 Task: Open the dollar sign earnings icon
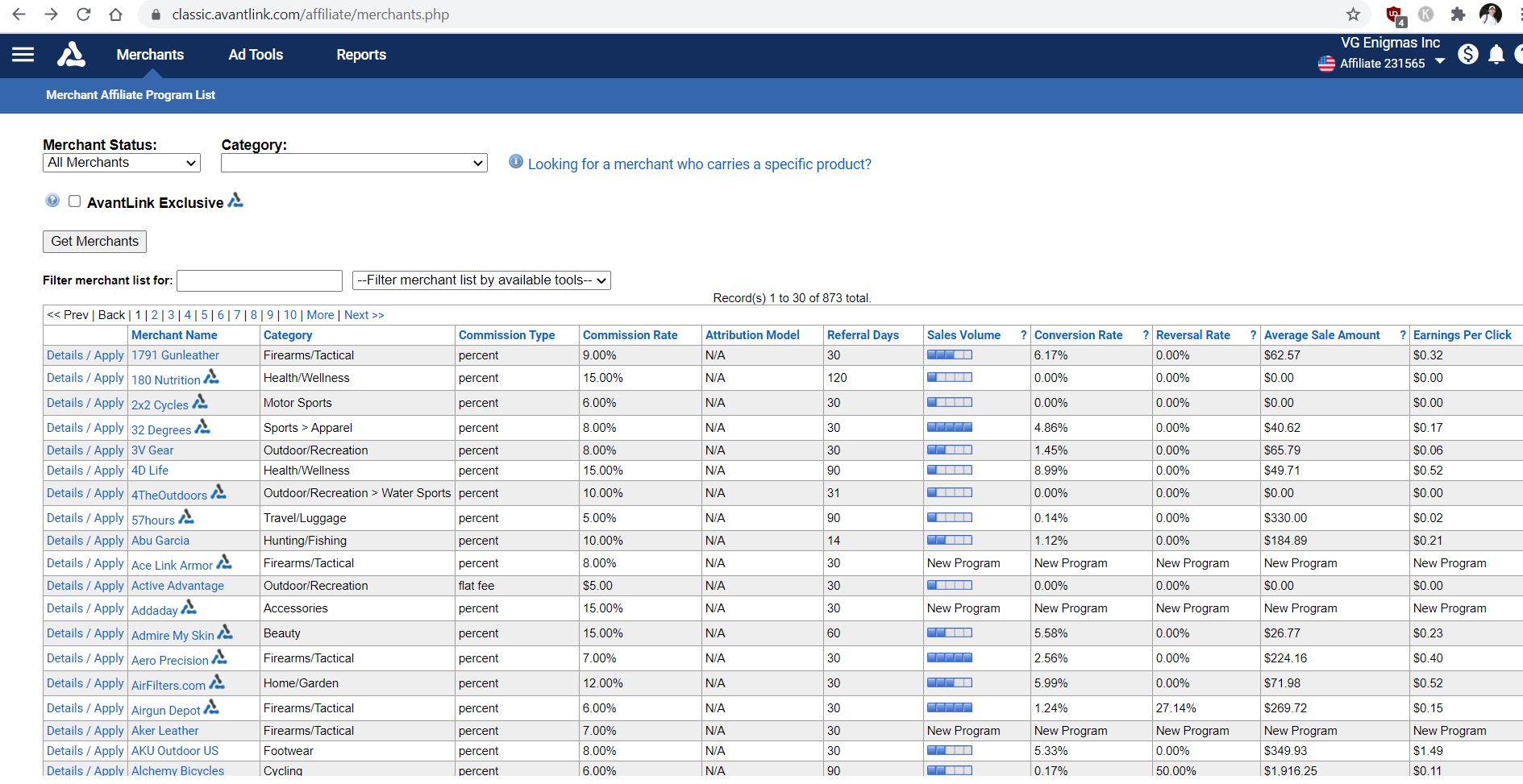coord(1468,54)
